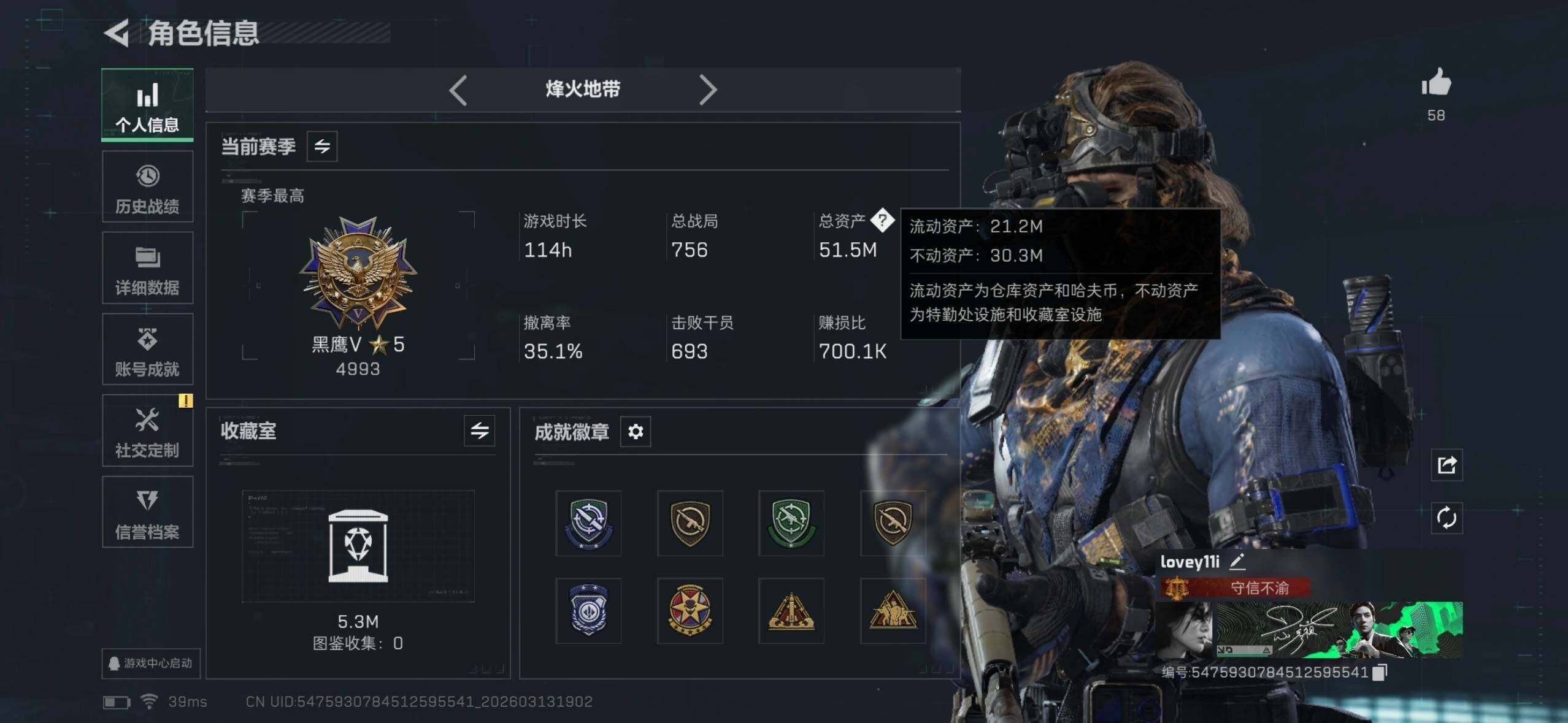The width and height of the screenshot is (1568, 723).
Task: Toggle the 当前赛季 season swap button
Action: click(322, 147)
